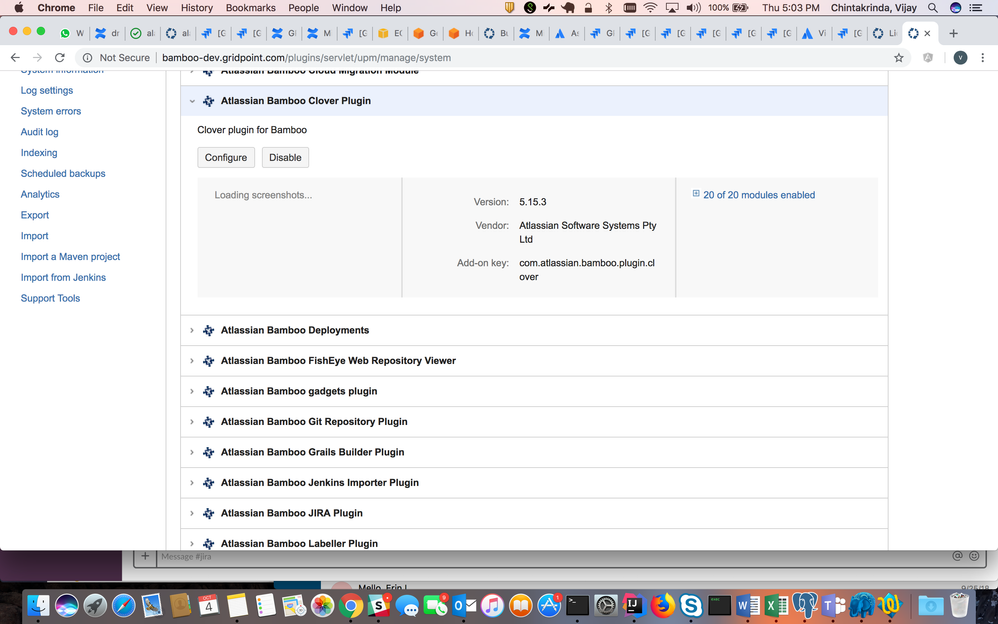Click the Angular extension icon in toolbar
Image resolution: width=998 pixels, height=624 pixels.
[x=928, y=58]
